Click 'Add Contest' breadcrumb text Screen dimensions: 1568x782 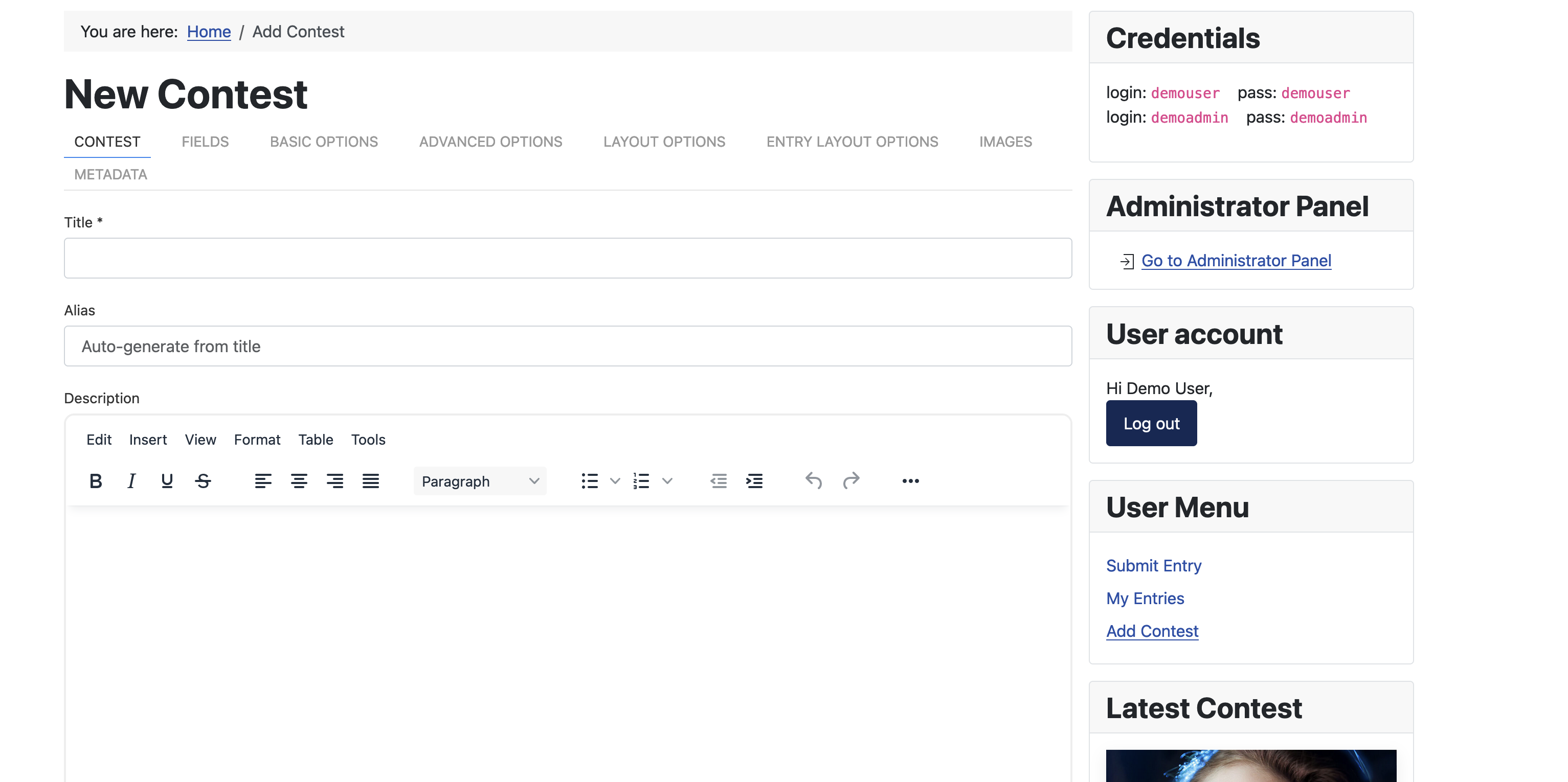click(298, 32)
